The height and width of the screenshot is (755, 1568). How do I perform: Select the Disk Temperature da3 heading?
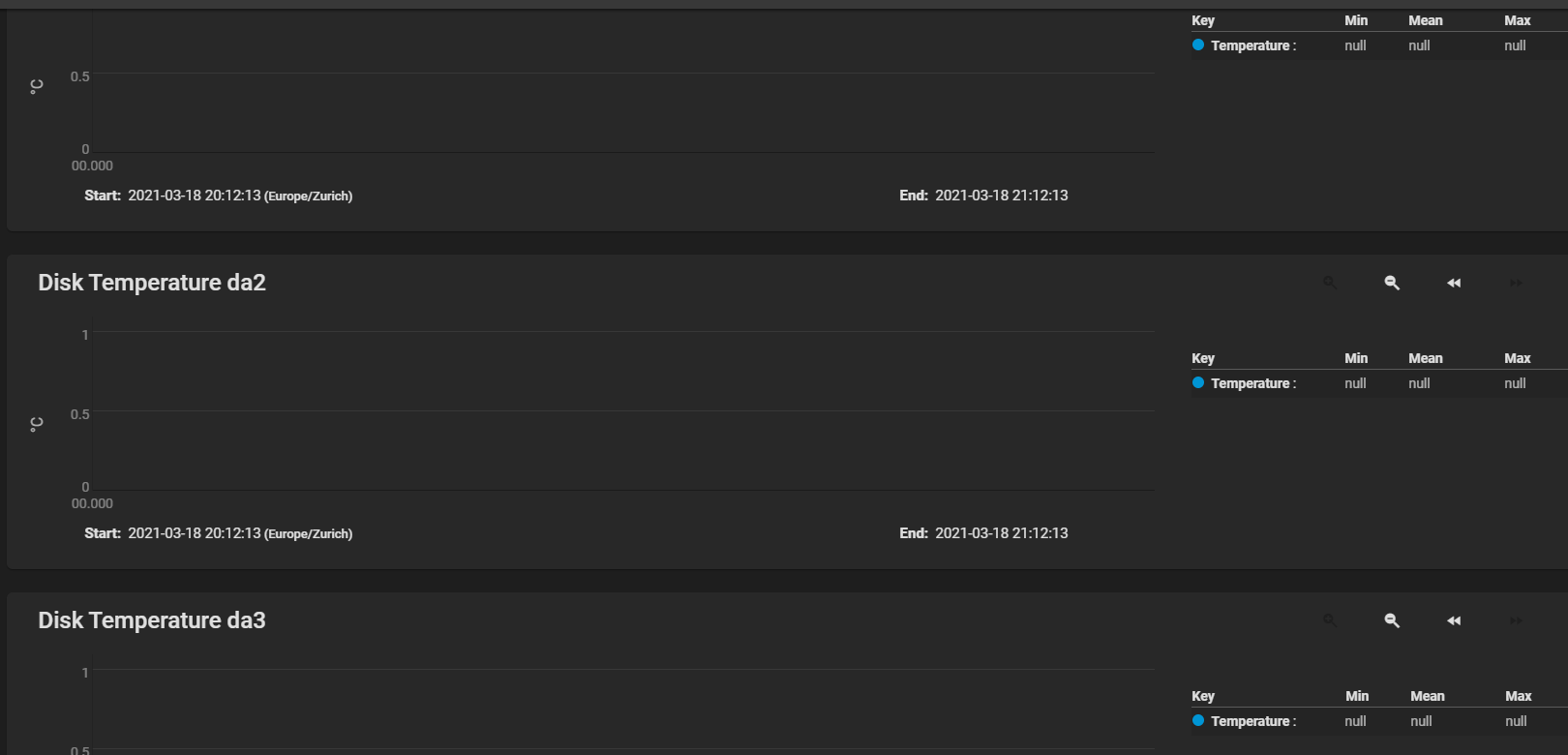click(x=152, y=620)
